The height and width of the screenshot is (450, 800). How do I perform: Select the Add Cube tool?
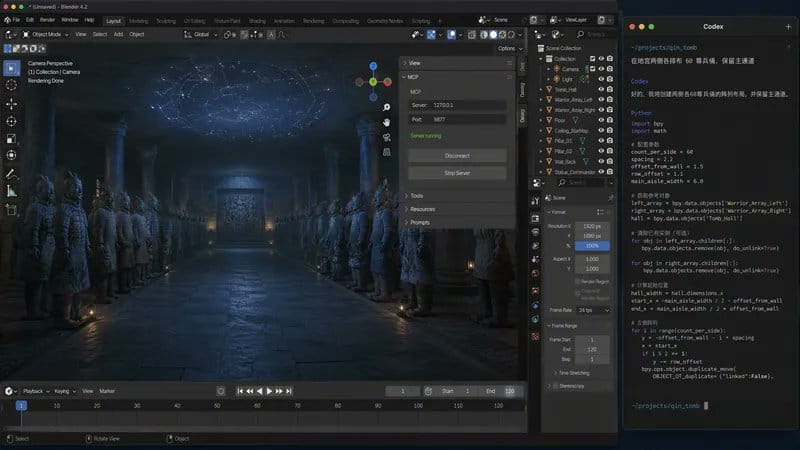click(11, 210)
